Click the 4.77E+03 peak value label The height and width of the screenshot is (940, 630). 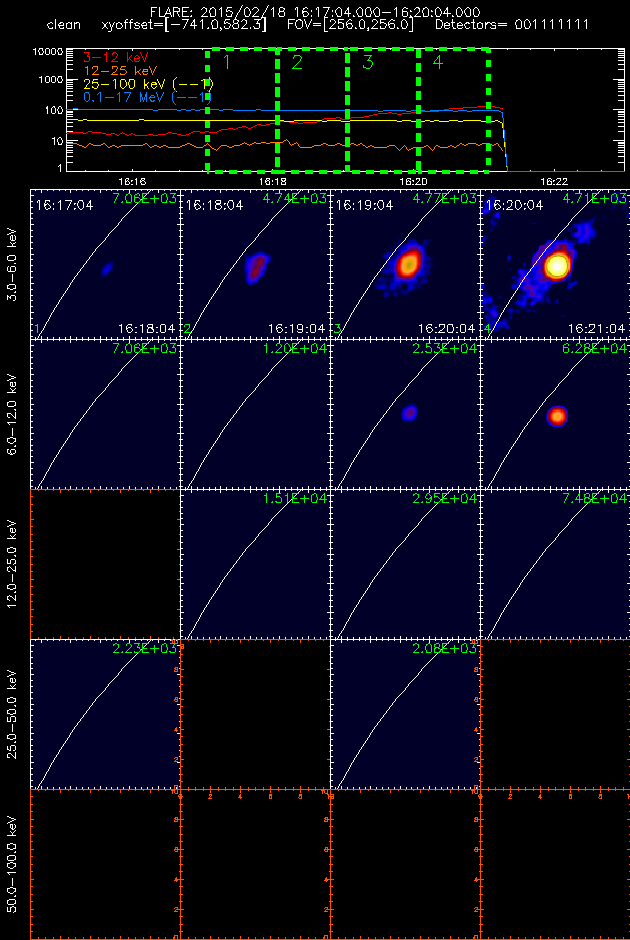pos(445,198)
